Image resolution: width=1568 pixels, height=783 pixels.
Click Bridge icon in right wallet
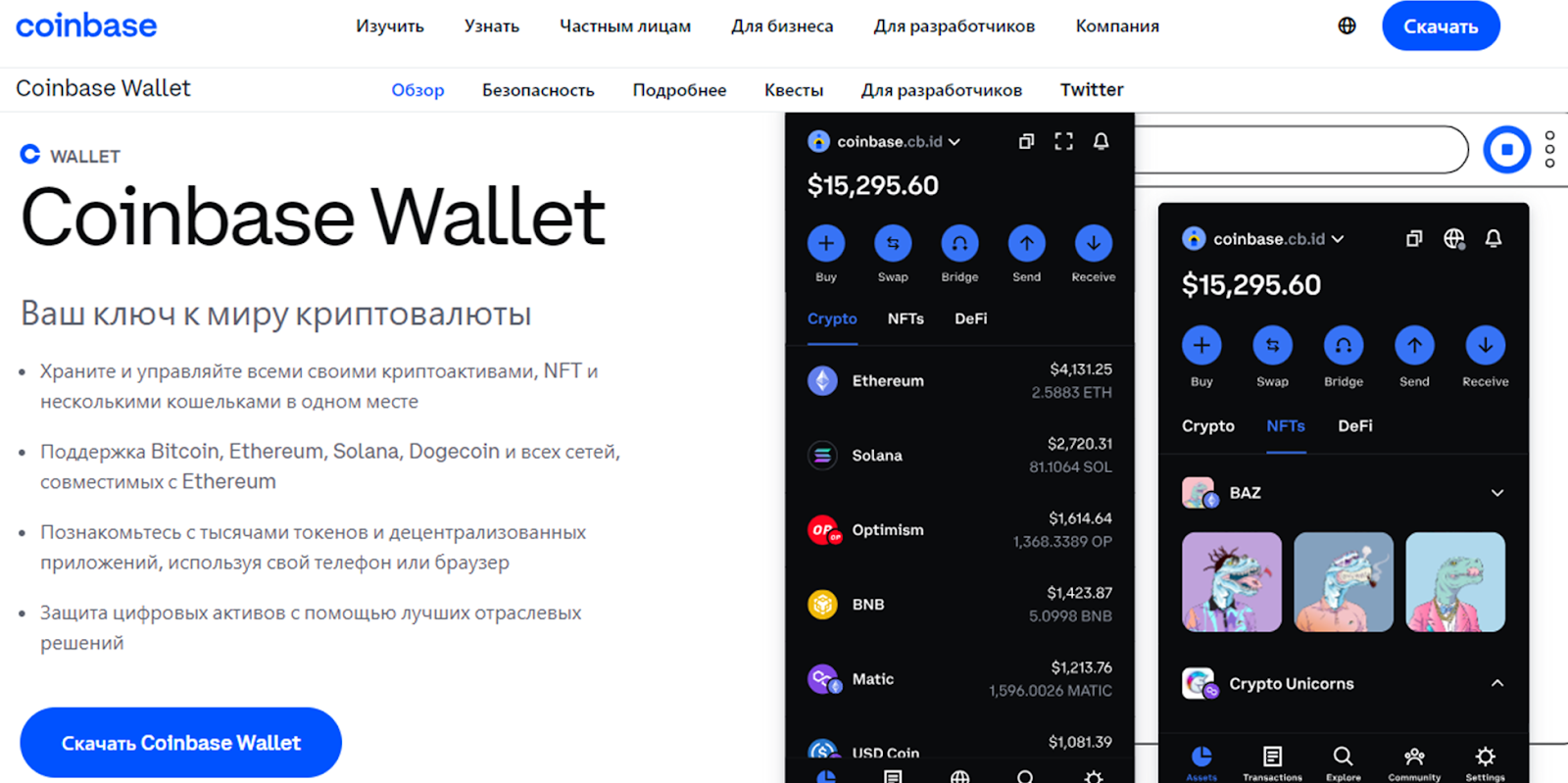coord(1344,345)
